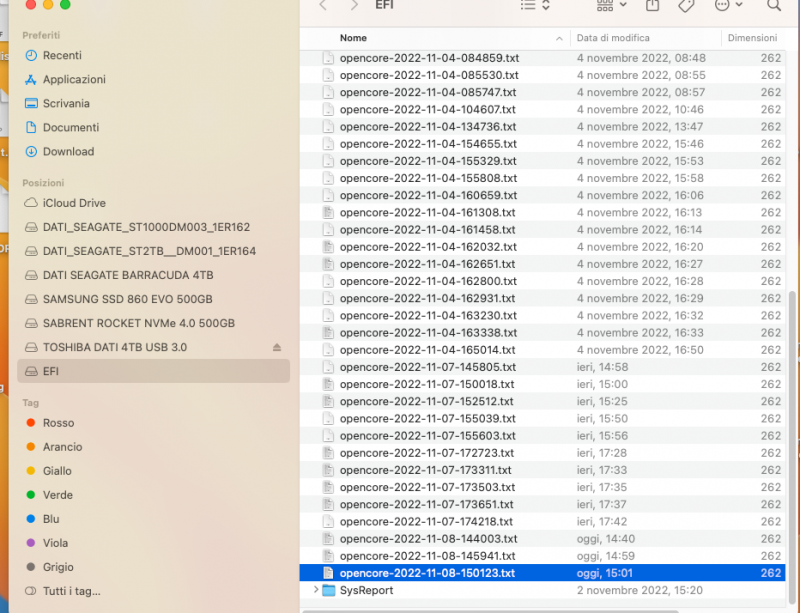
Task: Select opencore-2022-11-08-150123.txt
Action: coord(542,573)
